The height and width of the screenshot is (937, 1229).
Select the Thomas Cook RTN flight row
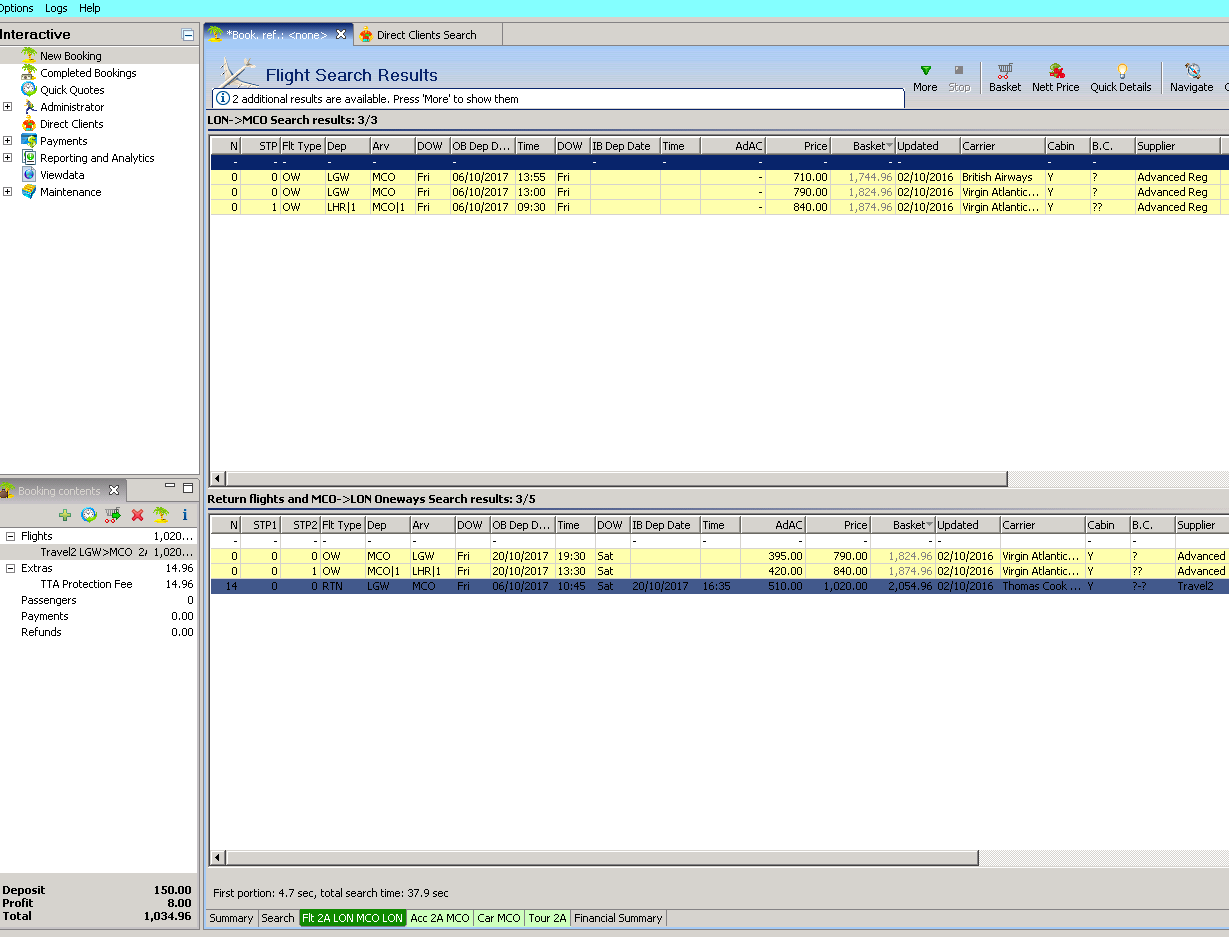coord(719,586)
